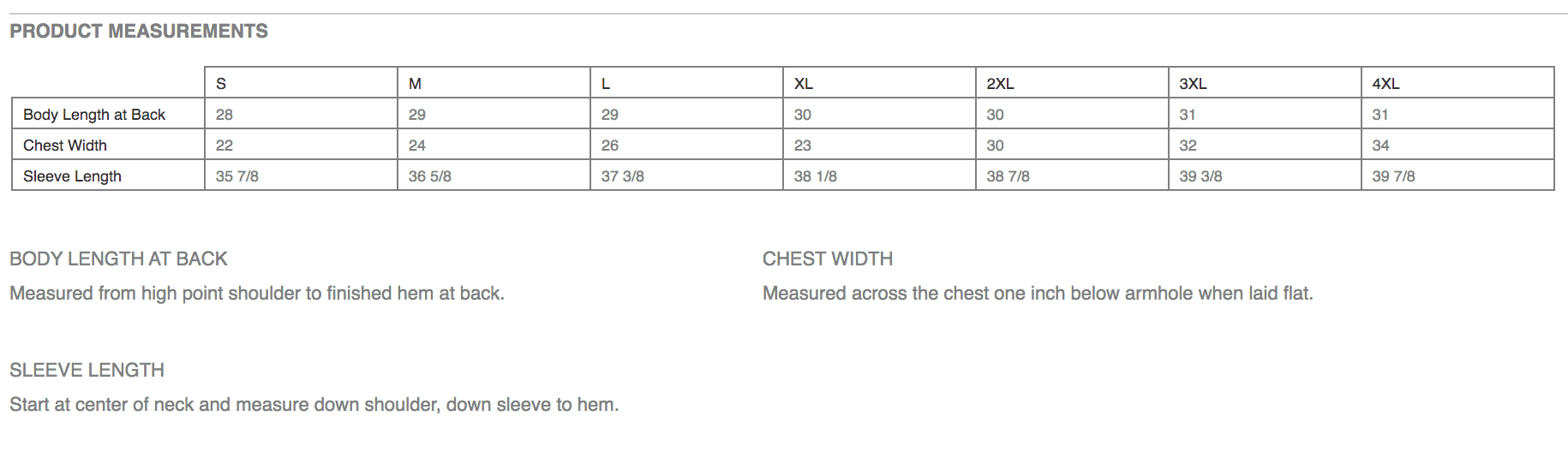The image size is (1568, 464).
Task: Click the Product Measurements heading
Action: coord(139,32)
